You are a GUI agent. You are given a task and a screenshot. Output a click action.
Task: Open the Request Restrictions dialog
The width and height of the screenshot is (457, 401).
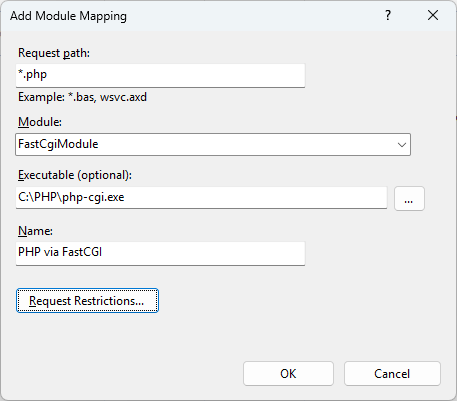[x=87, y=301]
